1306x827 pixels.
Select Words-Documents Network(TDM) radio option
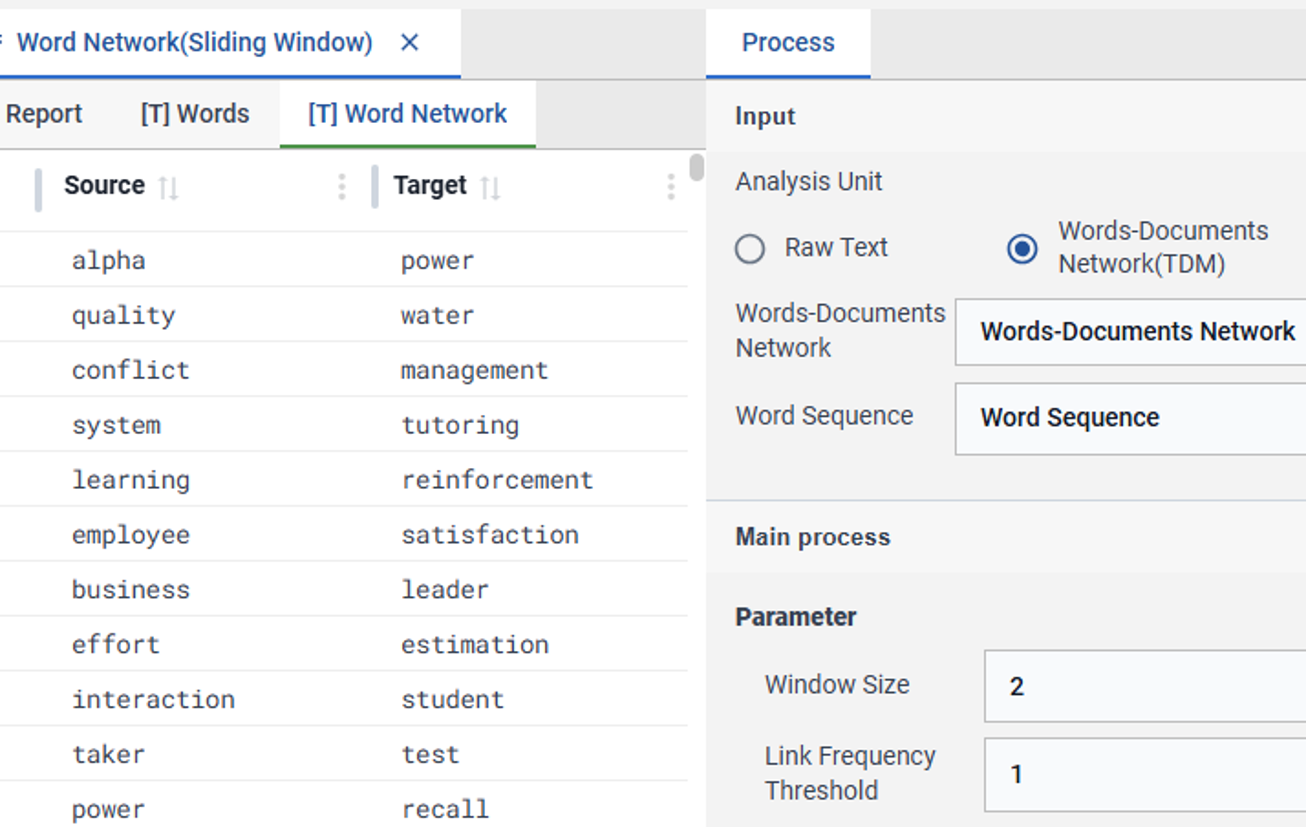tap(1022, 248)
